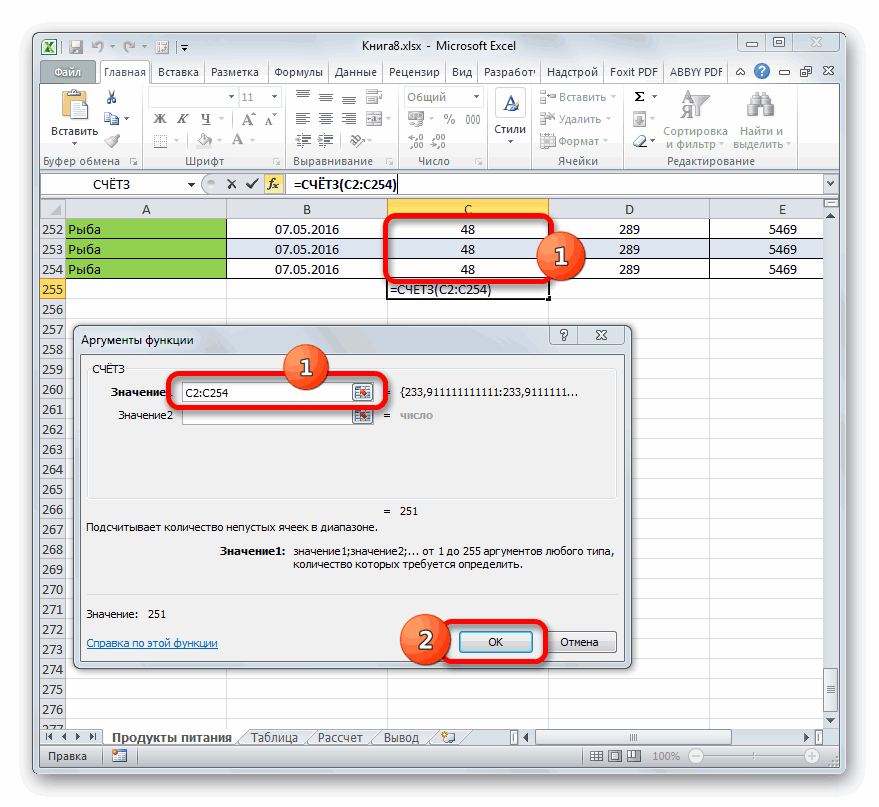Open the Name Box СЧЁТЗ dropdown arrow

pos(191,184)
